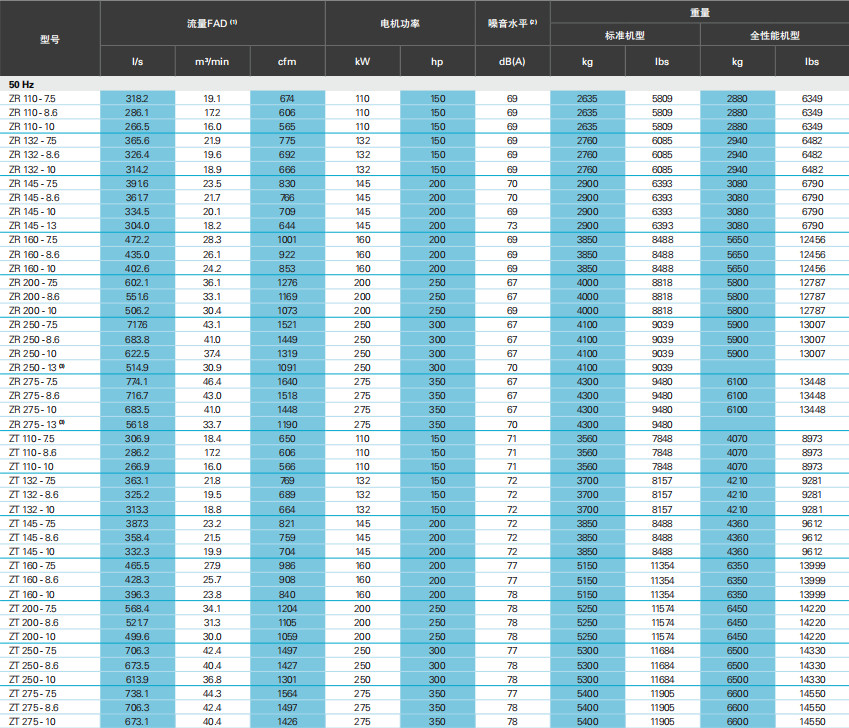Click the ZR 250 - 13 model label
Screen dimensions: 849x728
point(34,368)
